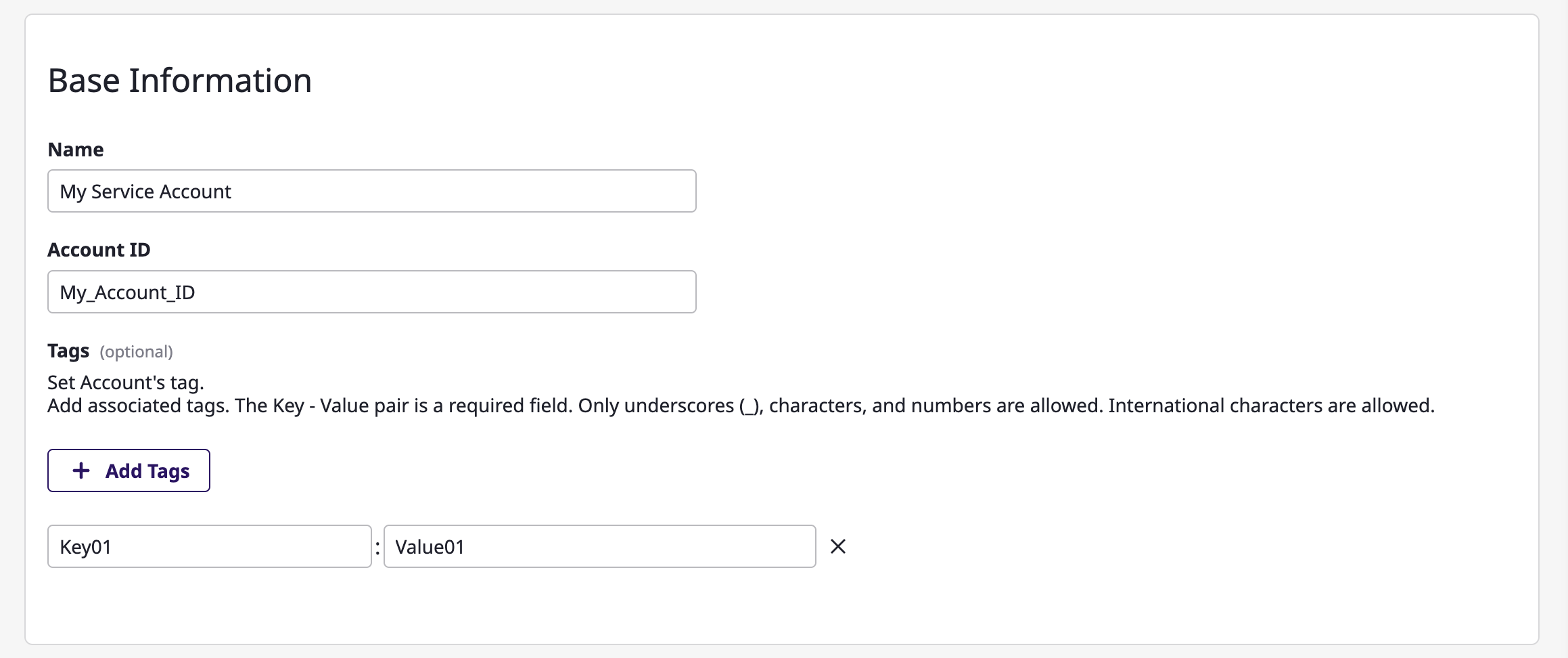The image size is (1568, 658).
Task: Select the Key01 tag key field
Action: tap(210, 546)
